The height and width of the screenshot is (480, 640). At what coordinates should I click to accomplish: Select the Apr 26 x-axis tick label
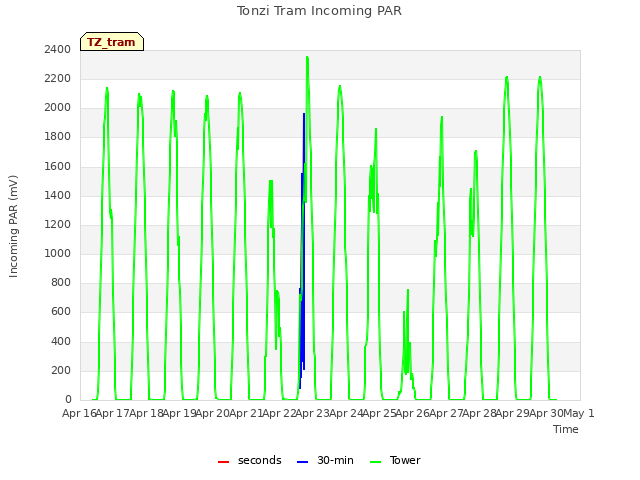tap(412, 413)
